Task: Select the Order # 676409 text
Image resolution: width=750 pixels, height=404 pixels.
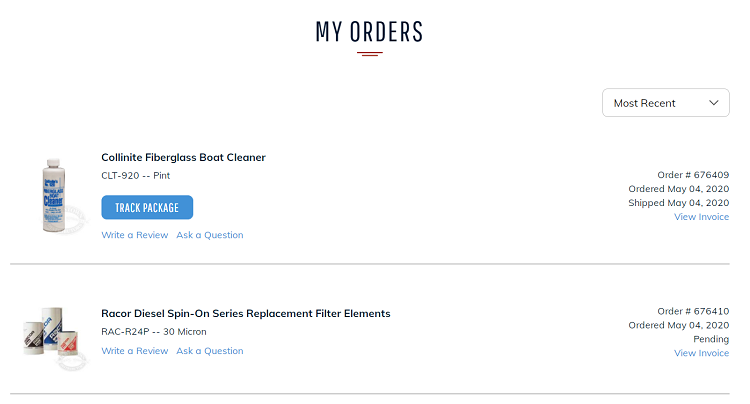Action: click(693, 175)
